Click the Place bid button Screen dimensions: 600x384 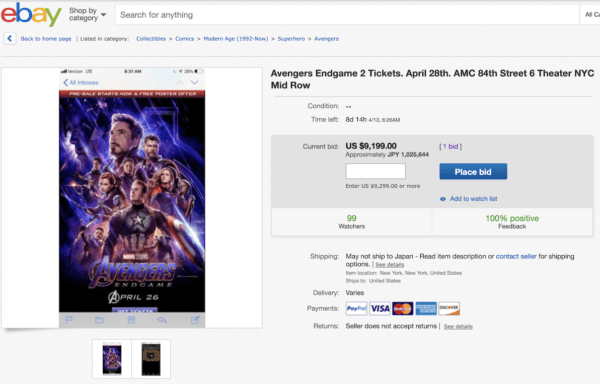[473, 172]
